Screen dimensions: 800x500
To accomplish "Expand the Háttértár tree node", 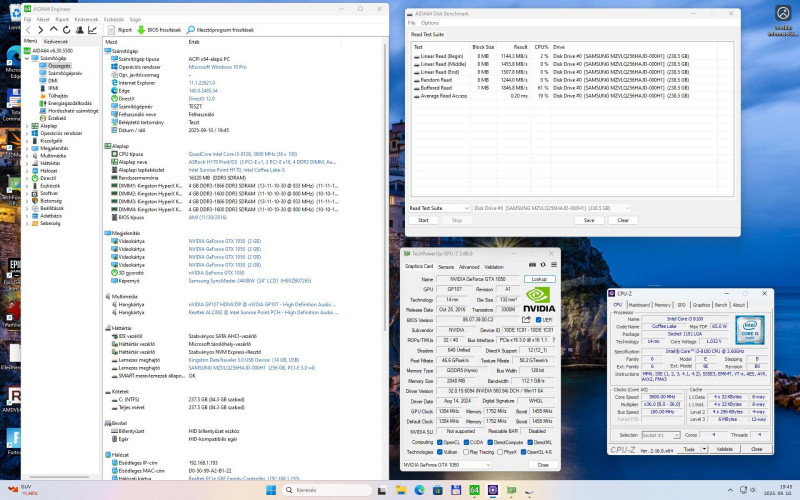I will (x=27, y=163).
